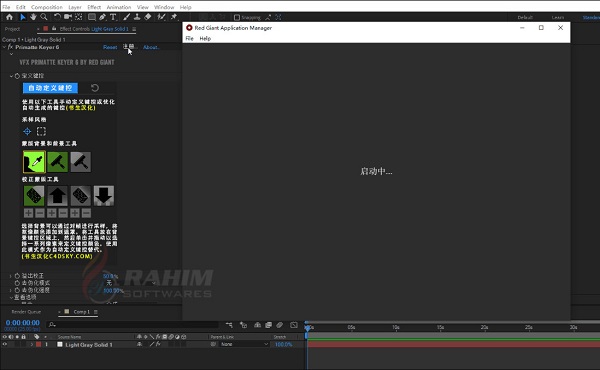
Task: Select the green clean background brush tool
Action: pos(58,161)
